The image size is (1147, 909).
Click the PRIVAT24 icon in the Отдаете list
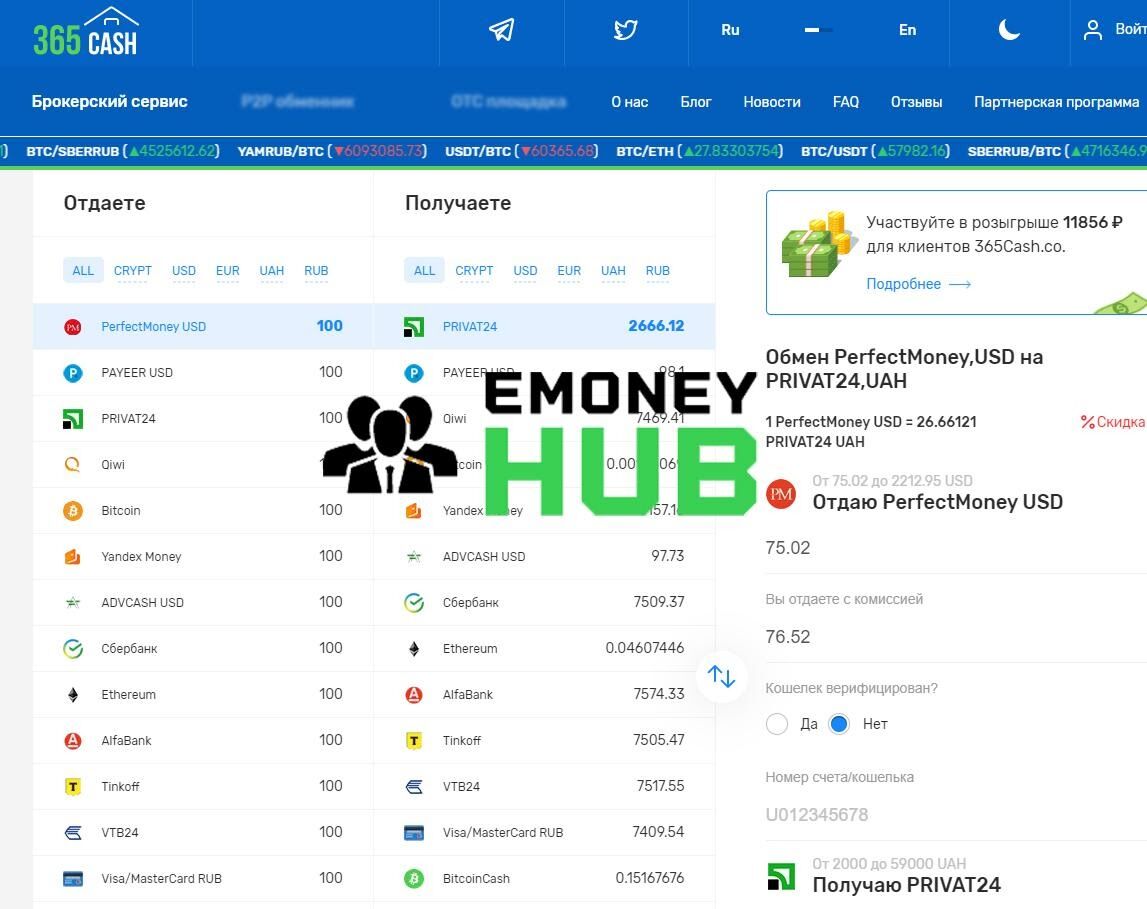click(x=72, y=419)
